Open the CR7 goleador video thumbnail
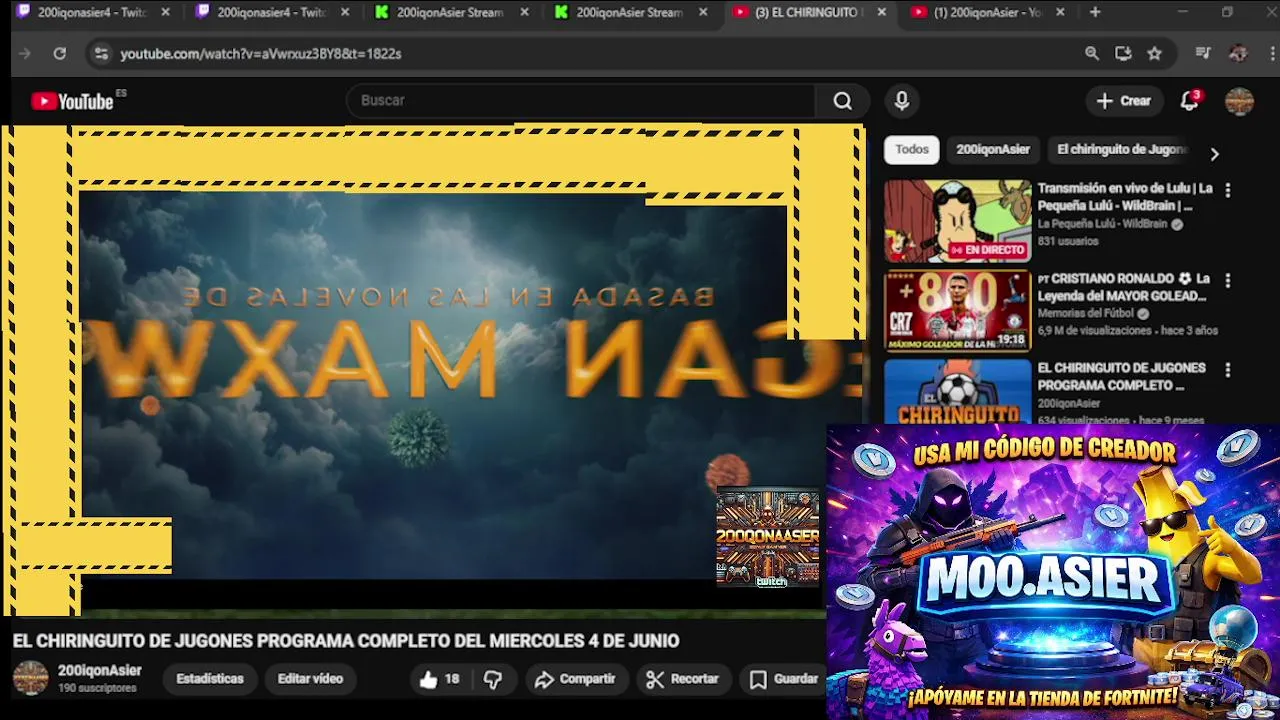 pos(957,311)
